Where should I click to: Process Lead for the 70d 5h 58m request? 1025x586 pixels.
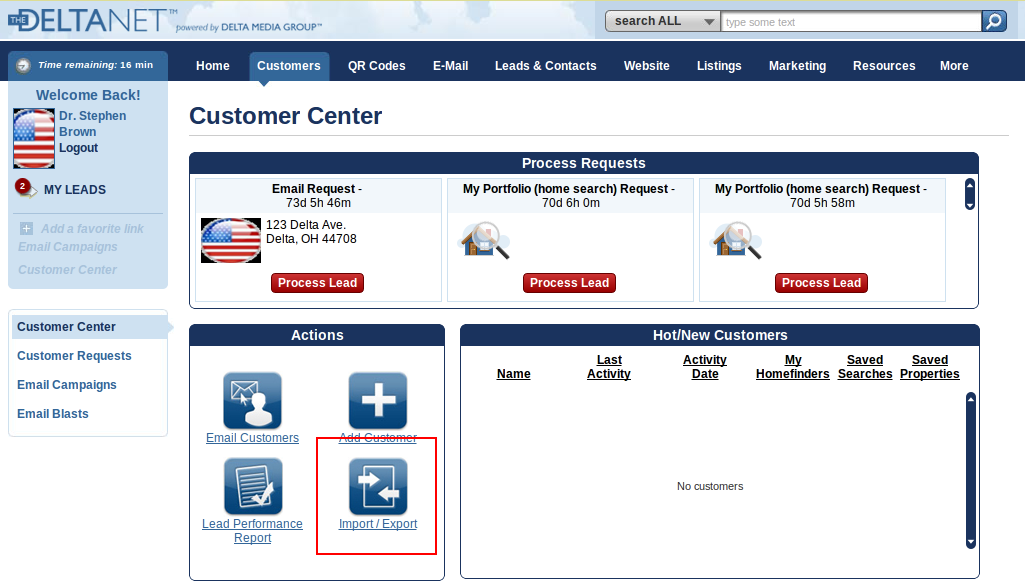pos(821,283)
